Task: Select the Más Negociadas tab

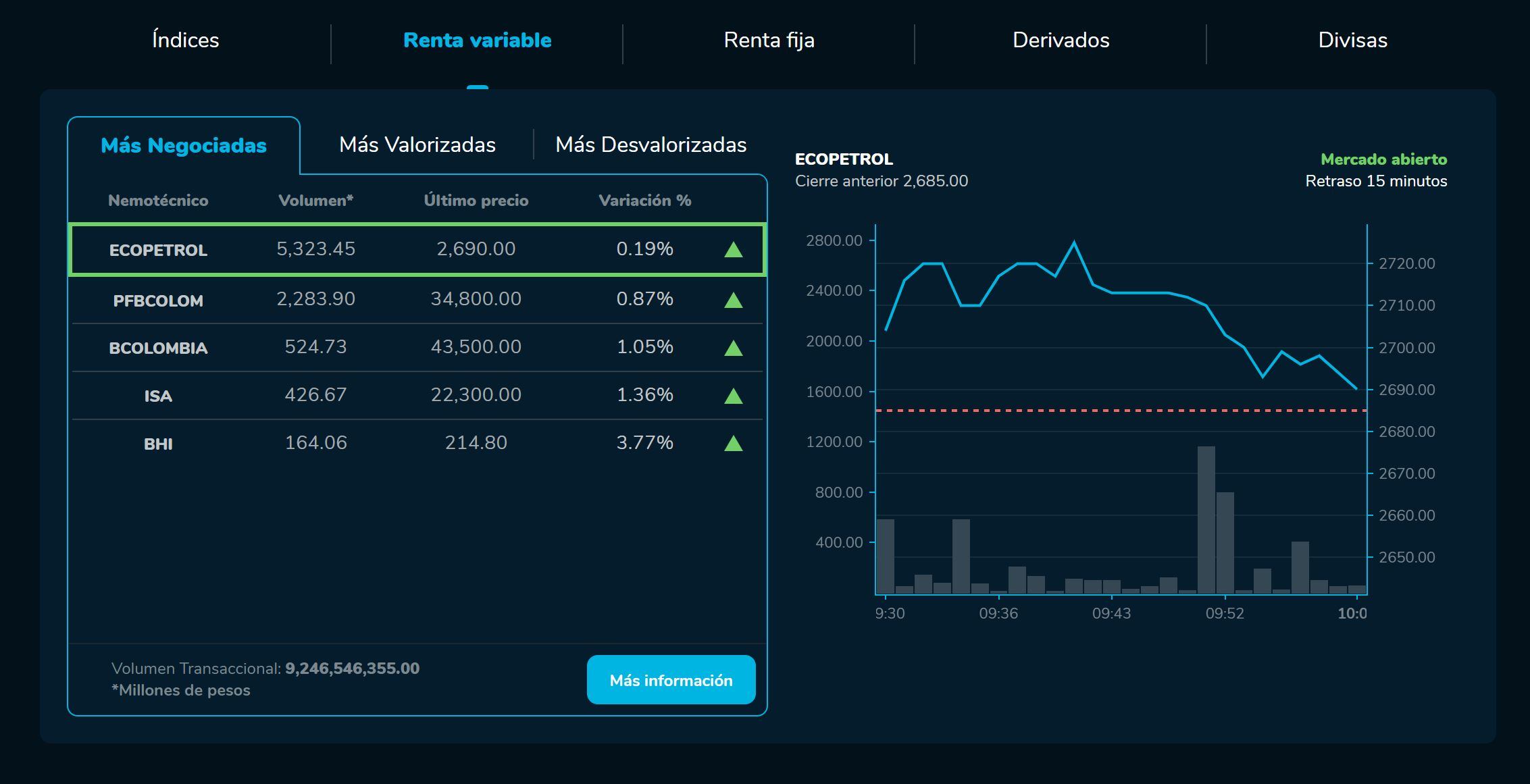Action: pyautogui.click(x=183, y=146)
